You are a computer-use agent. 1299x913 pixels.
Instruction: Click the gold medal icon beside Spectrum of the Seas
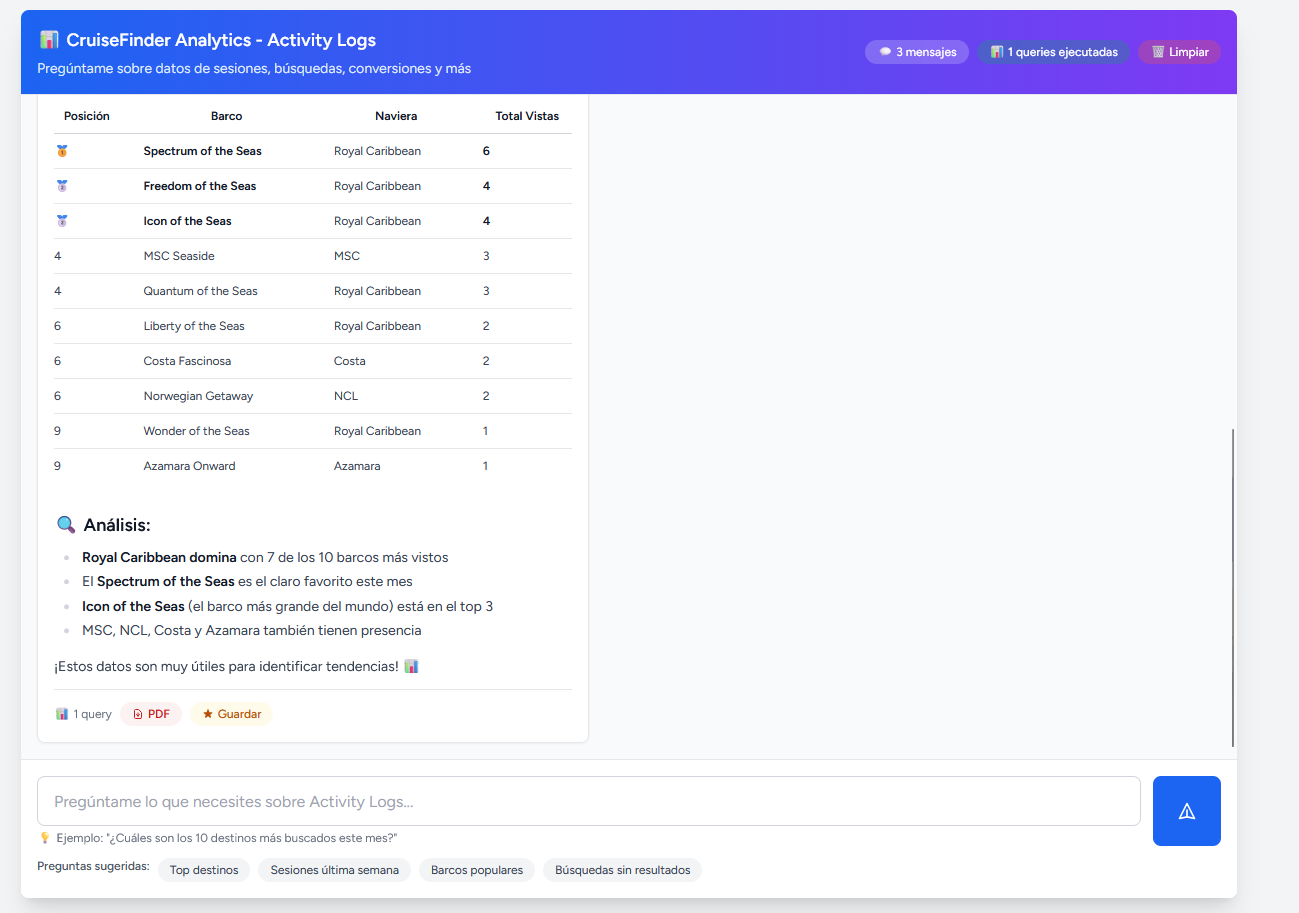coord(62,150)
